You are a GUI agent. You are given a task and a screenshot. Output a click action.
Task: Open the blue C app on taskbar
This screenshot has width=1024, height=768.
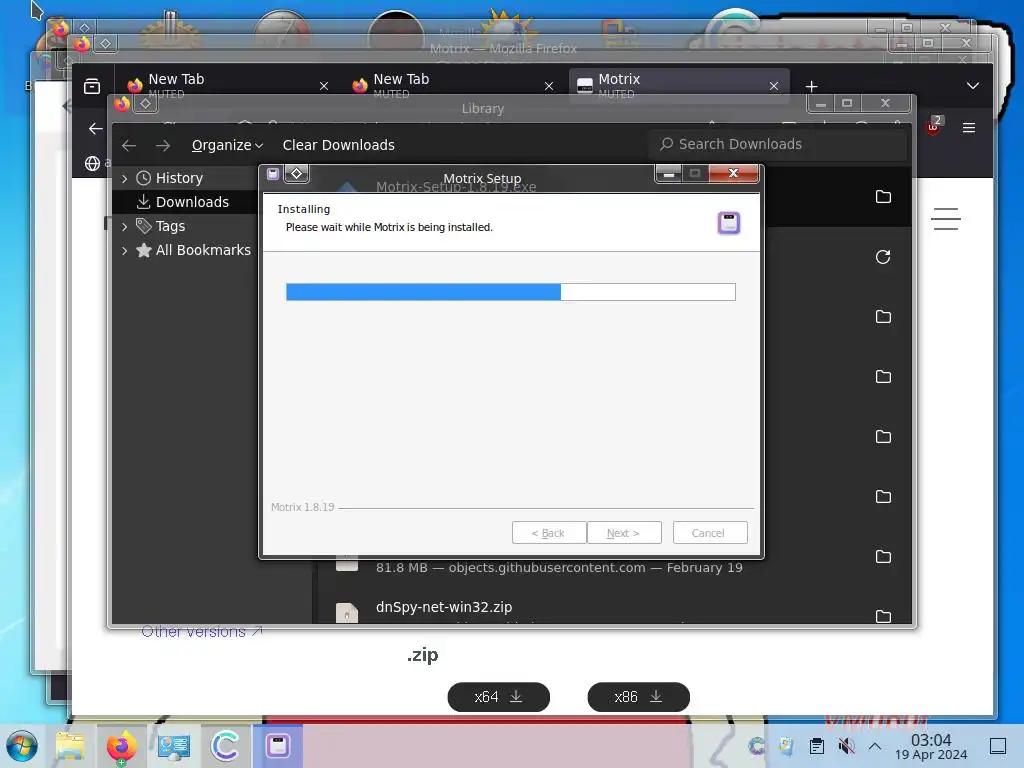click(225, 746)
